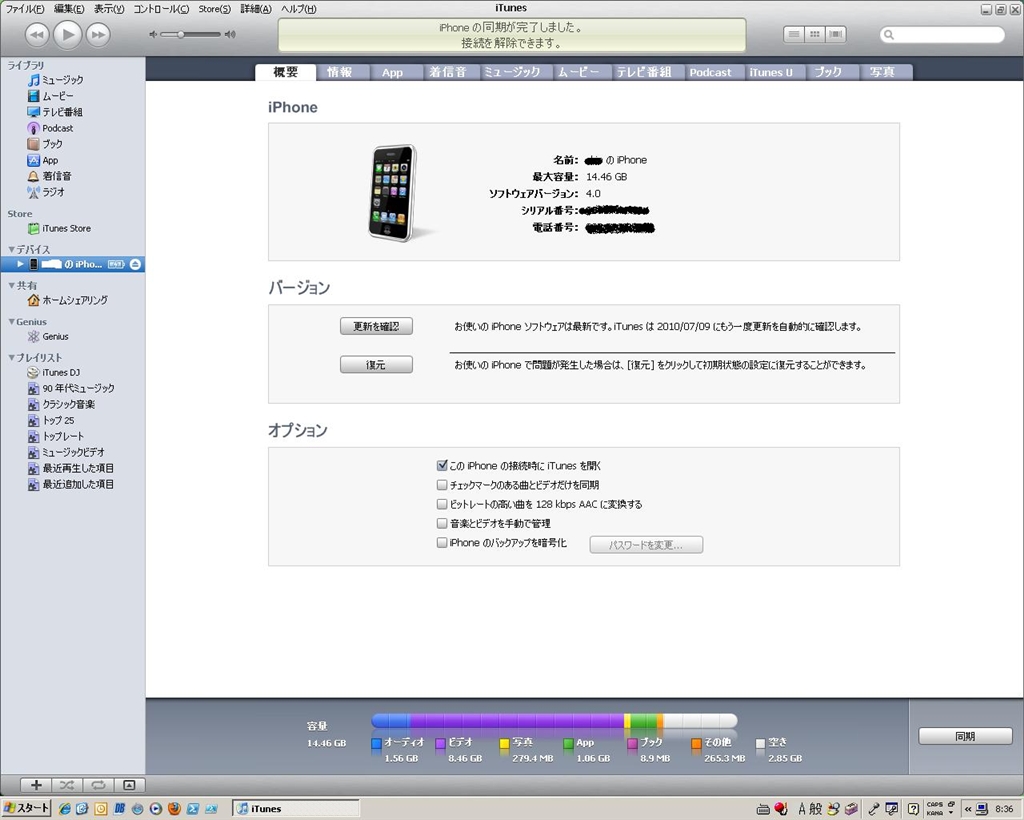Open ホームシェアリング in sidebar
1024x820 pixels.
[68, 300]
